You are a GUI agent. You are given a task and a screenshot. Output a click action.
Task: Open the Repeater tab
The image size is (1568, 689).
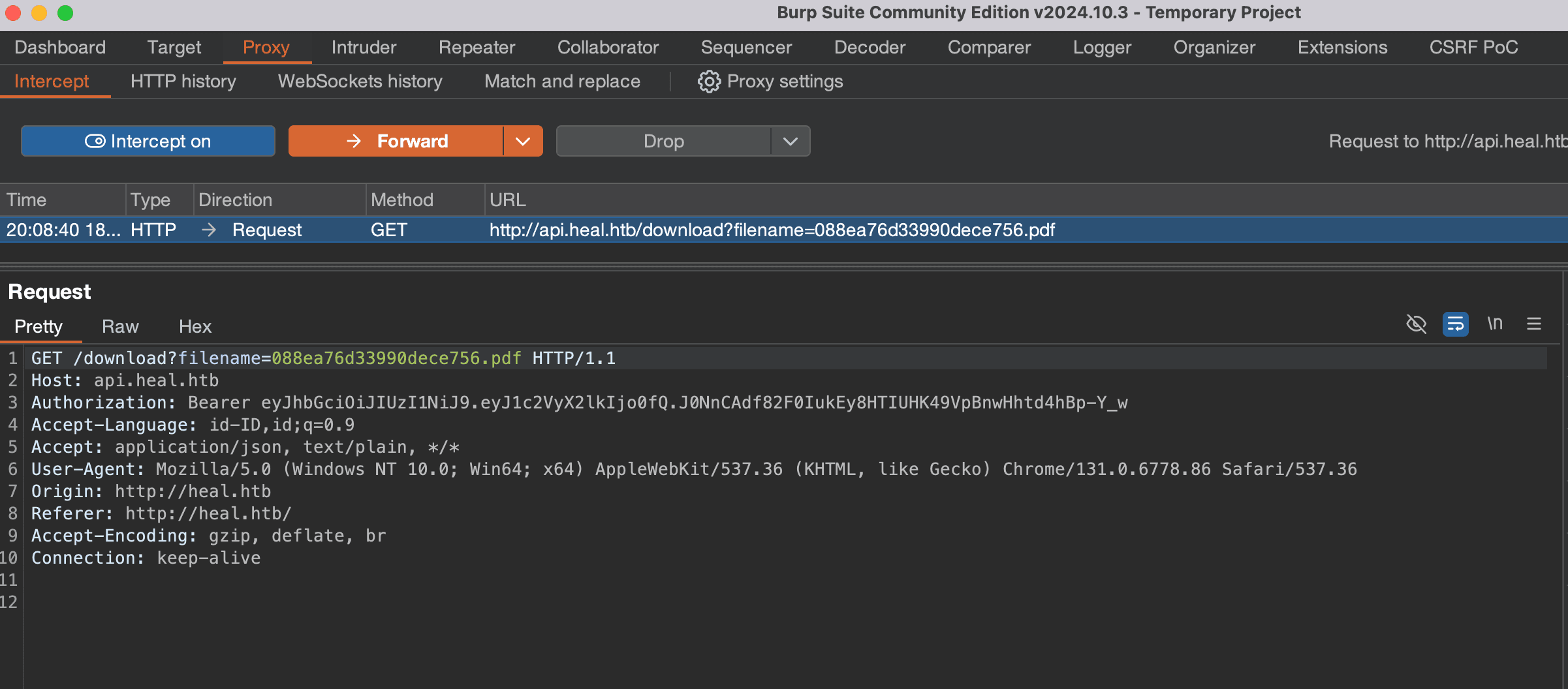click(x=477, y=48)
